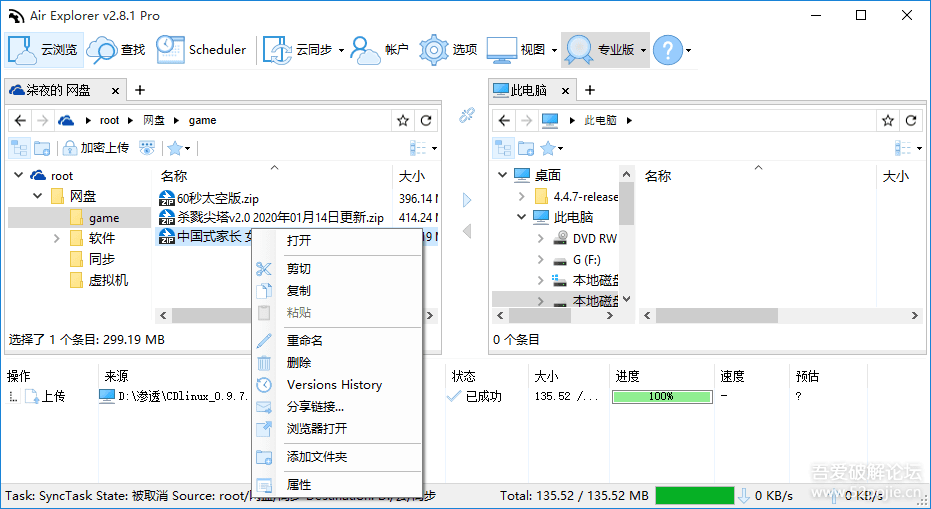Click the blue help question mark

pyautogui.click(x=667, y=50)
